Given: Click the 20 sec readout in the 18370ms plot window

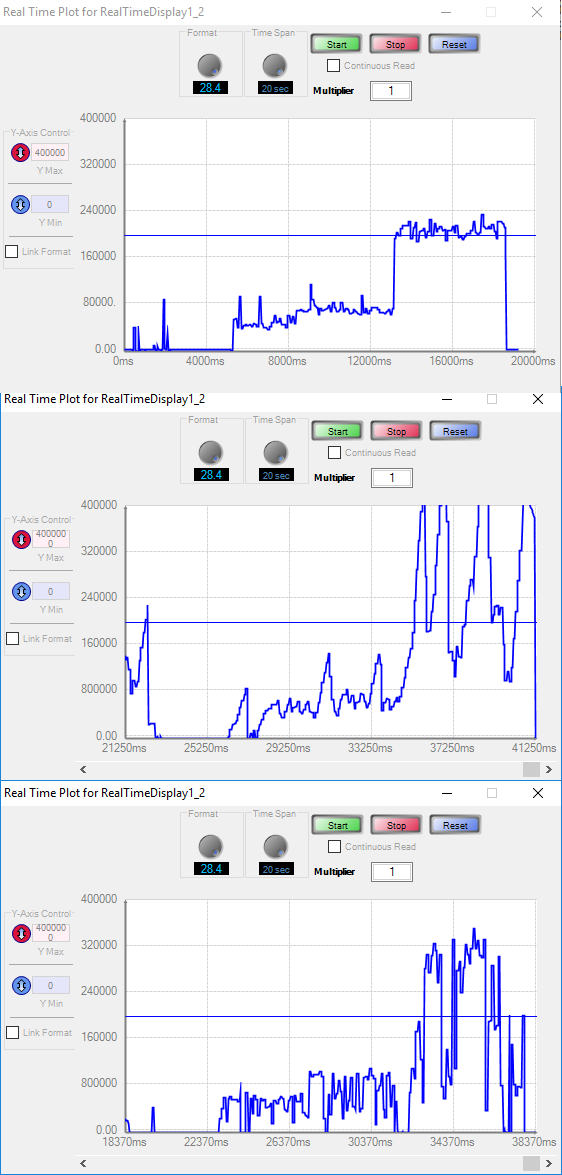Looking at the screenshot, I should (x=276, y=869).
